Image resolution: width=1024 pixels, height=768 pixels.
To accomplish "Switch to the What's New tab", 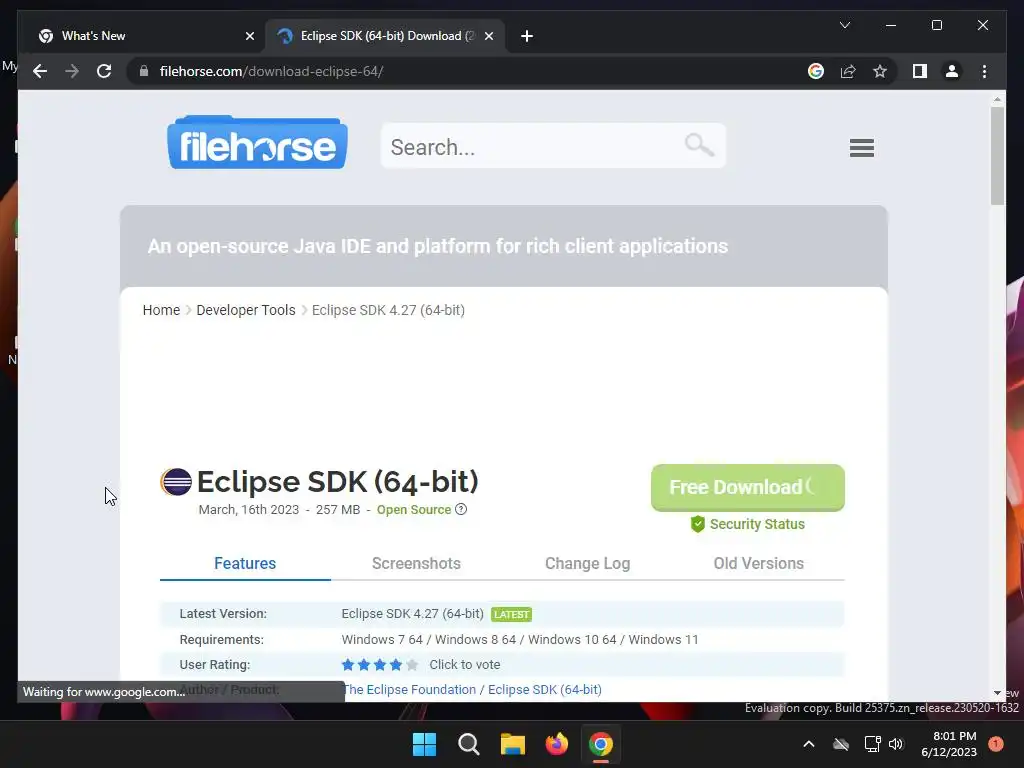I will point(144,36).
